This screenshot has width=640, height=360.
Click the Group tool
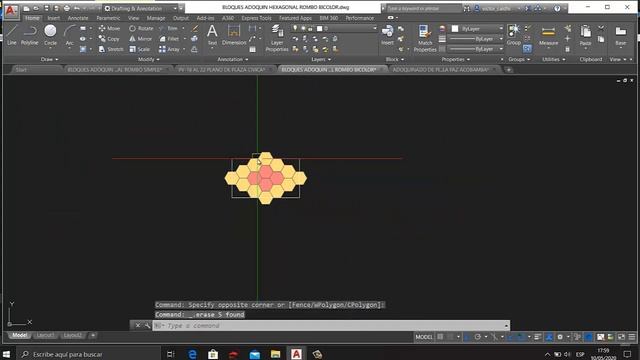[x=513, y=34]
